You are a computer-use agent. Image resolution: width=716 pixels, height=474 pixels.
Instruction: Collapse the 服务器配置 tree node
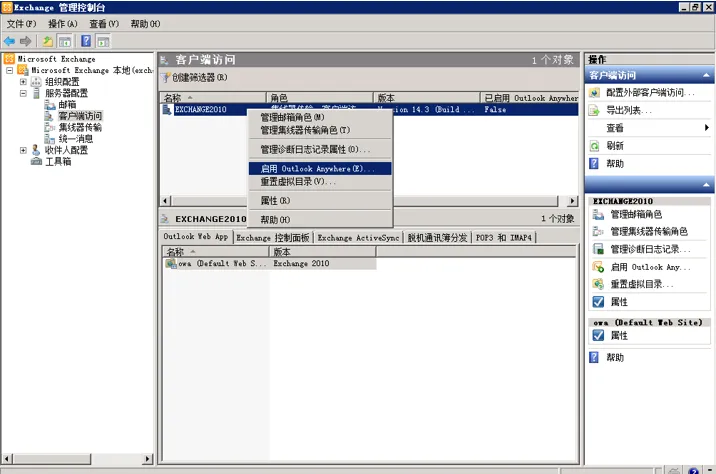23,93
